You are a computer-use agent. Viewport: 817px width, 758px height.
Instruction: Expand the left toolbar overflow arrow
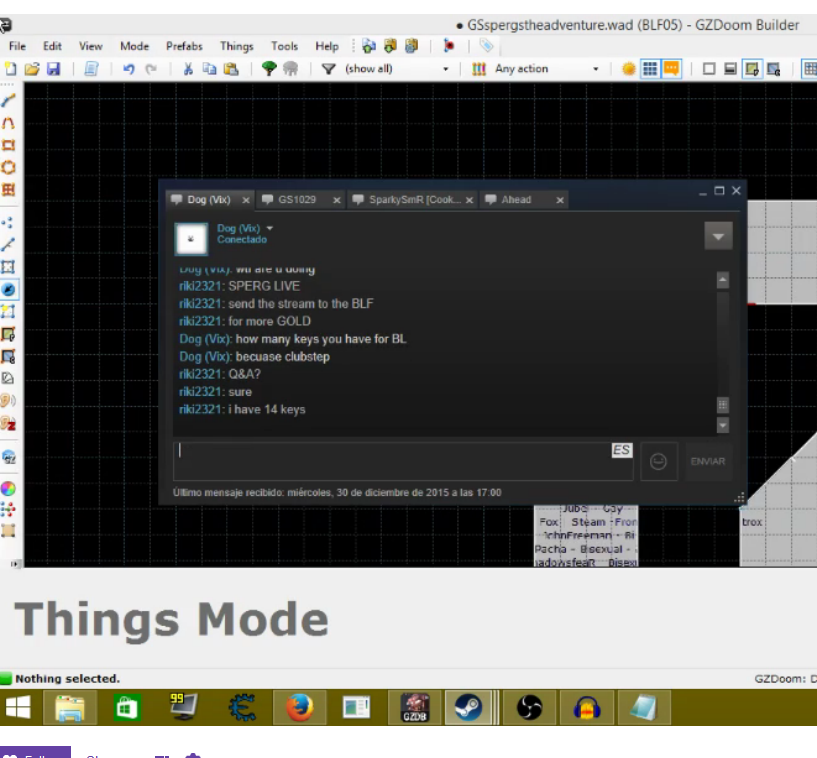point(14,564)
